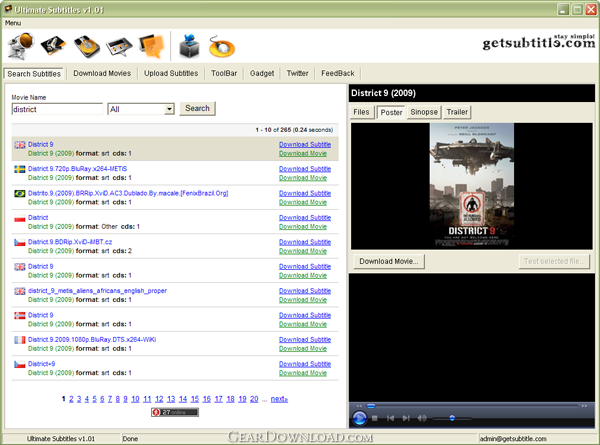Click the satellite search subtitles toolbar icon
Image resolution: width=600 pixels, height=445 pixels.
click(x=21, y=46)
